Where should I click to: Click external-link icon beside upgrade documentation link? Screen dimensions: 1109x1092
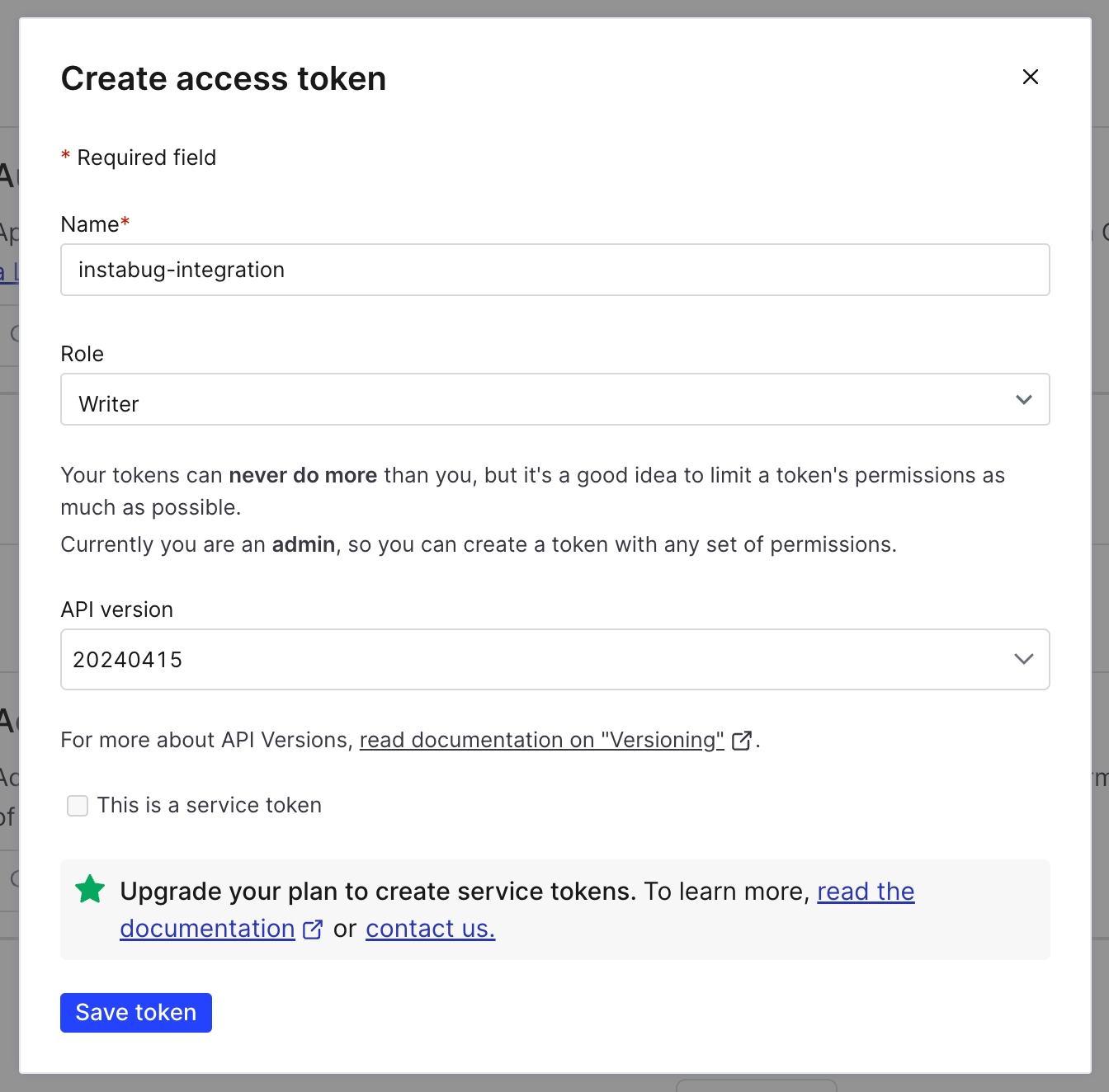pos(313,930)
